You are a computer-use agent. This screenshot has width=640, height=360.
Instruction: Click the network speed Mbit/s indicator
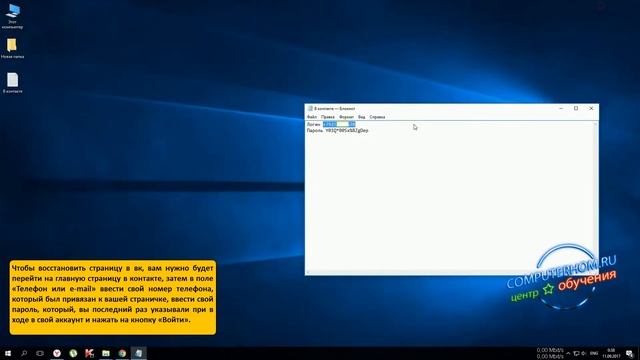[x=550, y=353]
